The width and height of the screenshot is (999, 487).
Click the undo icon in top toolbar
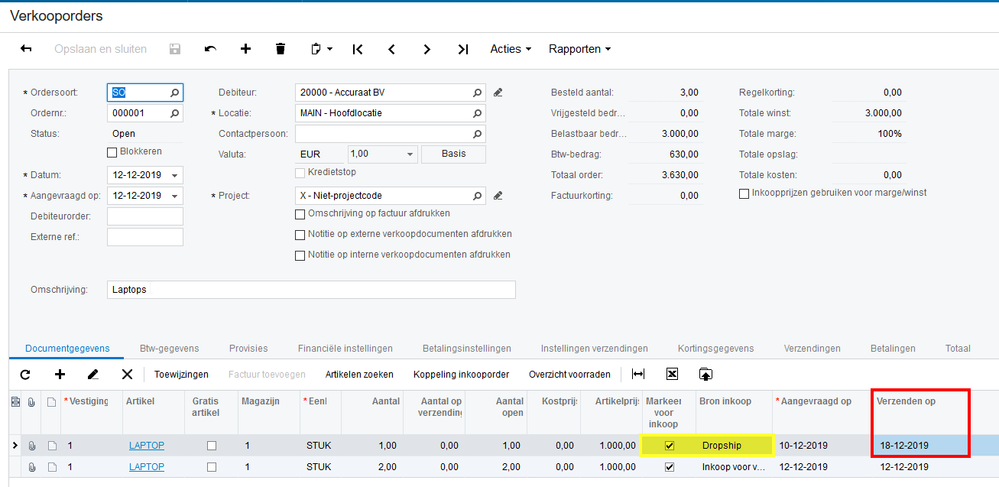[x=210, y=49]
